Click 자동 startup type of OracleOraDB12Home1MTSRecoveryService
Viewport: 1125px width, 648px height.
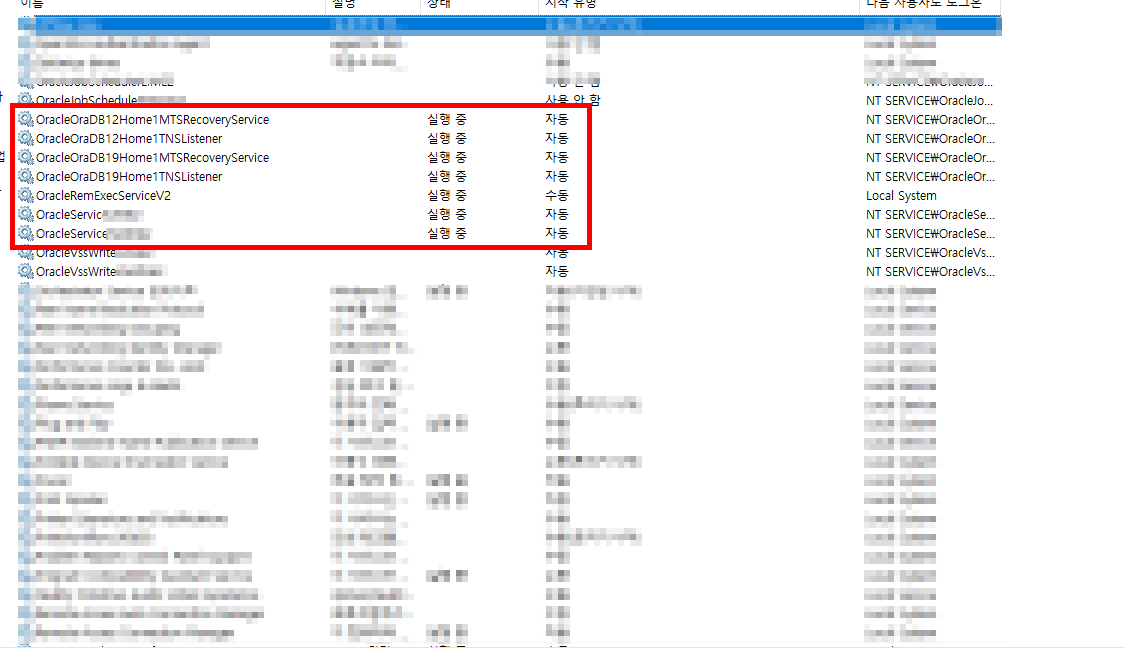pyautogui.click(x=557, y=119)
